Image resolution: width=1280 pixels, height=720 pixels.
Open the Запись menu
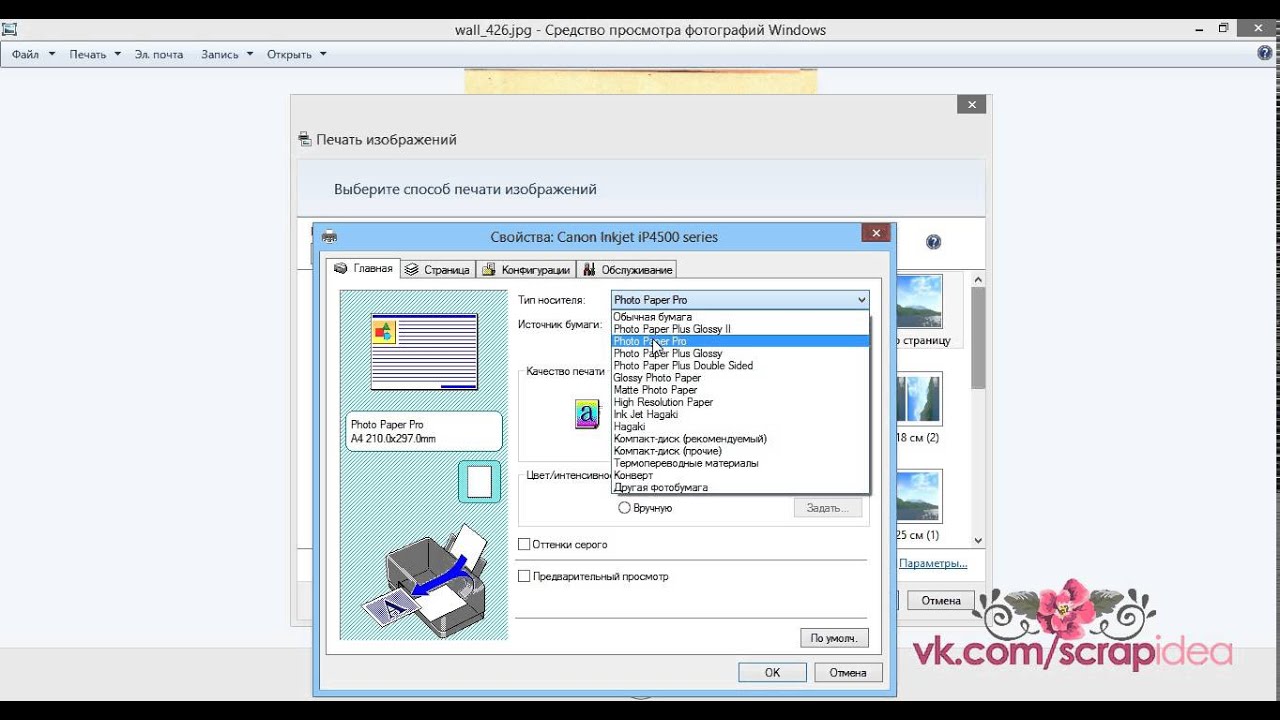click(x=227, y=54)
